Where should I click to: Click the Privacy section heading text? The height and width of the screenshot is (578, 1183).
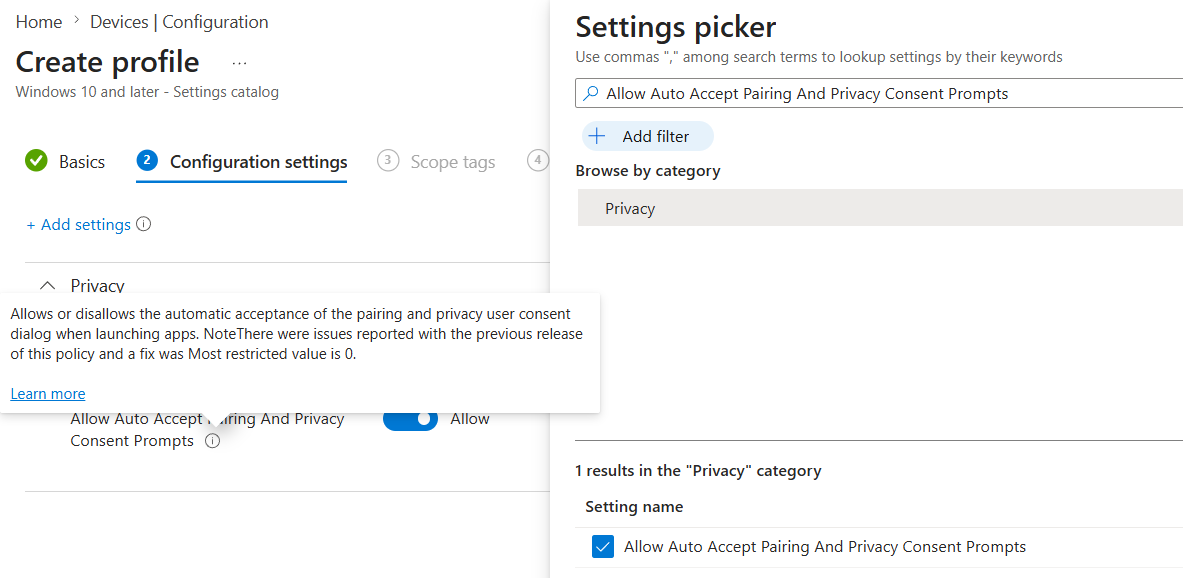(97, 285)
